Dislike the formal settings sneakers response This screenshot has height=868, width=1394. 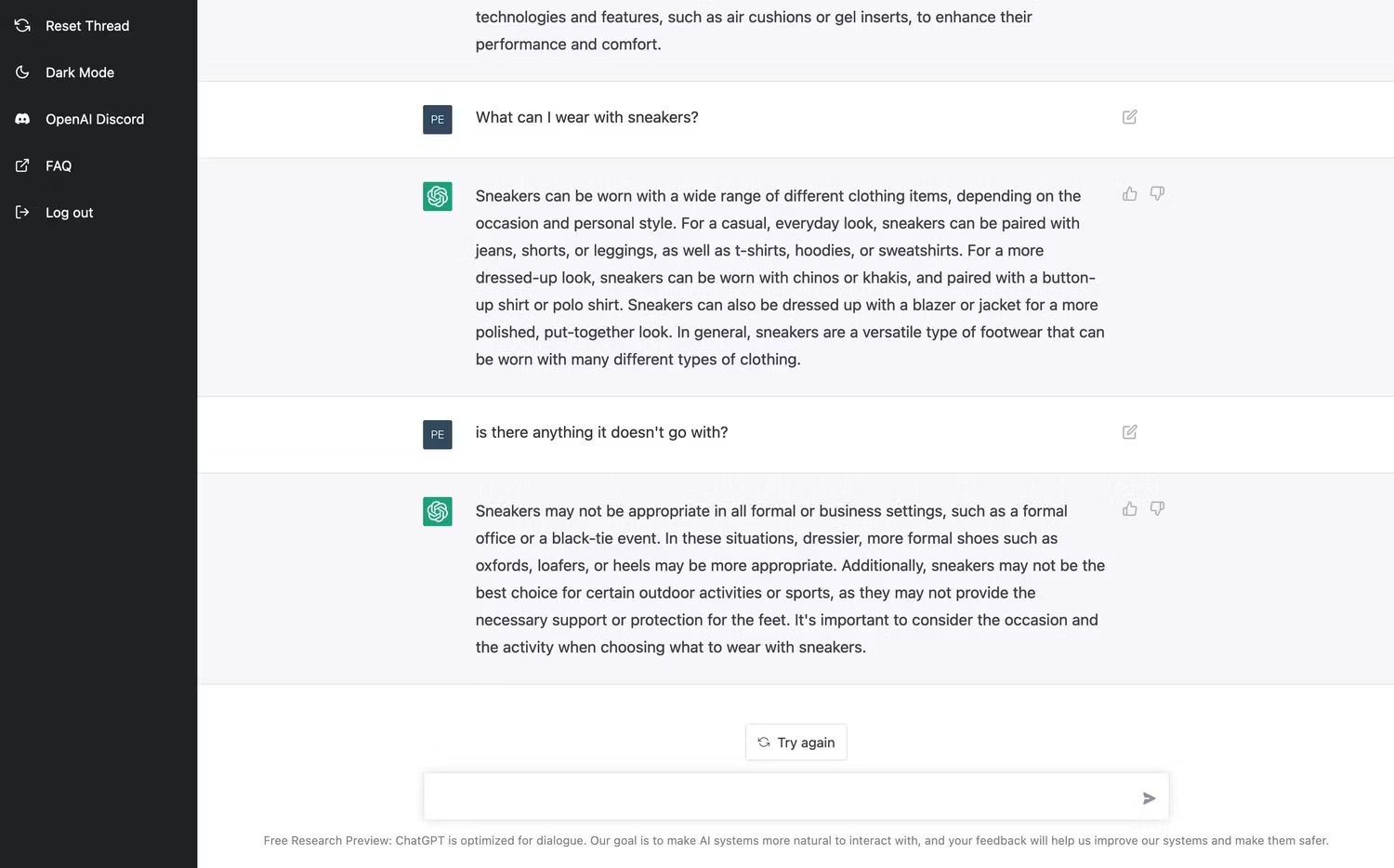(1157, 508)
